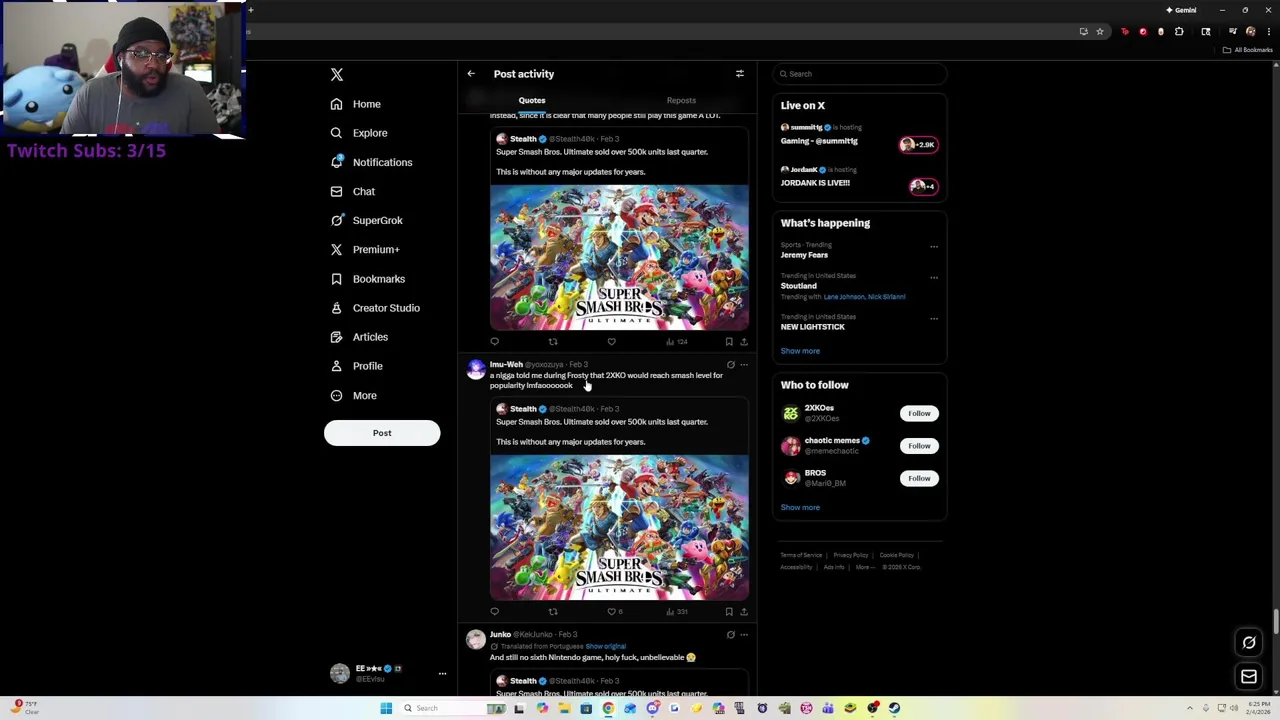View analytics of the first quote post

[677, 342]
